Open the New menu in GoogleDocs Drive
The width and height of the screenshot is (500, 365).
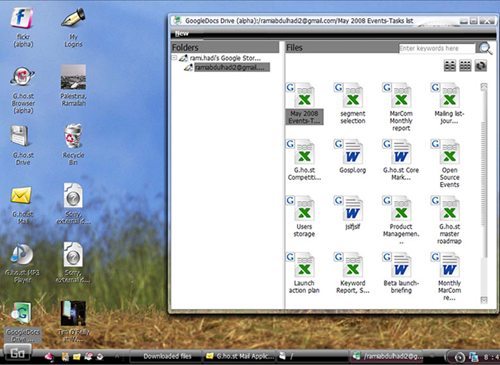click(182, 34)
